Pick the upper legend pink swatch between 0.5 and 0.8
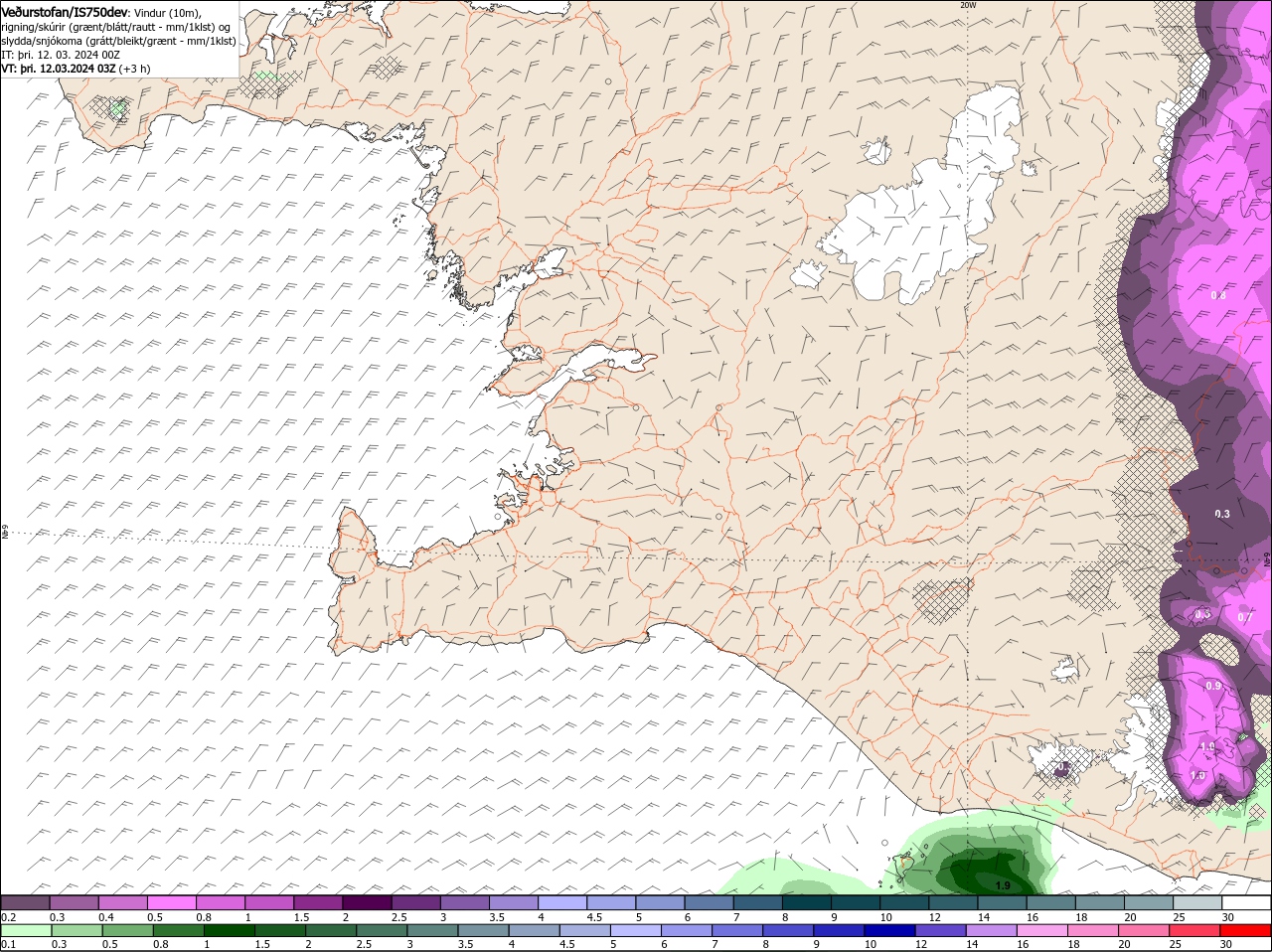 click(x=171, y=902)
